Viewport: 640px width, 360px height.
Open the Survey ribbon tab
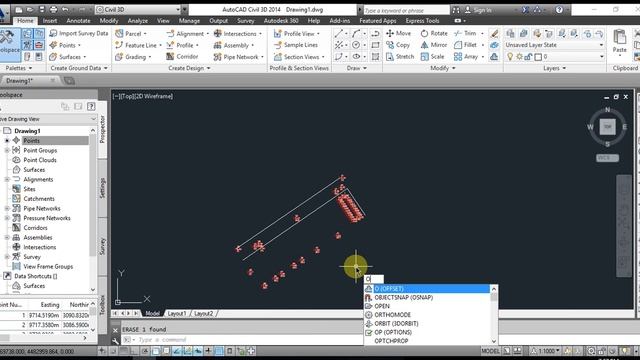click(x=246, y=21)
